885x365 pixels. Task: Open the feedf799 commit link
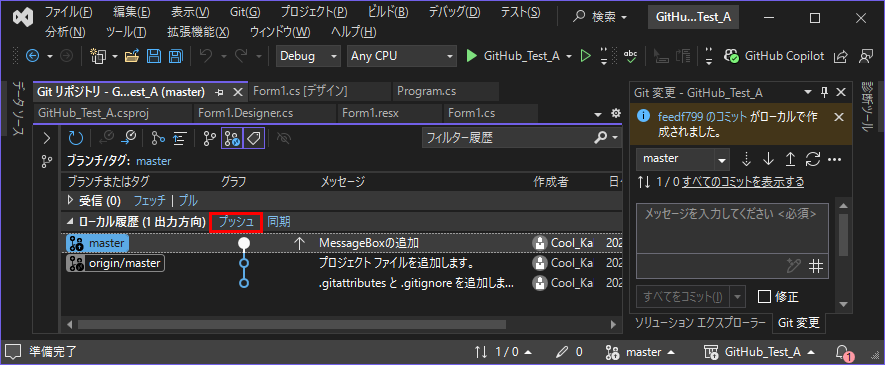(x=702, y=117)
